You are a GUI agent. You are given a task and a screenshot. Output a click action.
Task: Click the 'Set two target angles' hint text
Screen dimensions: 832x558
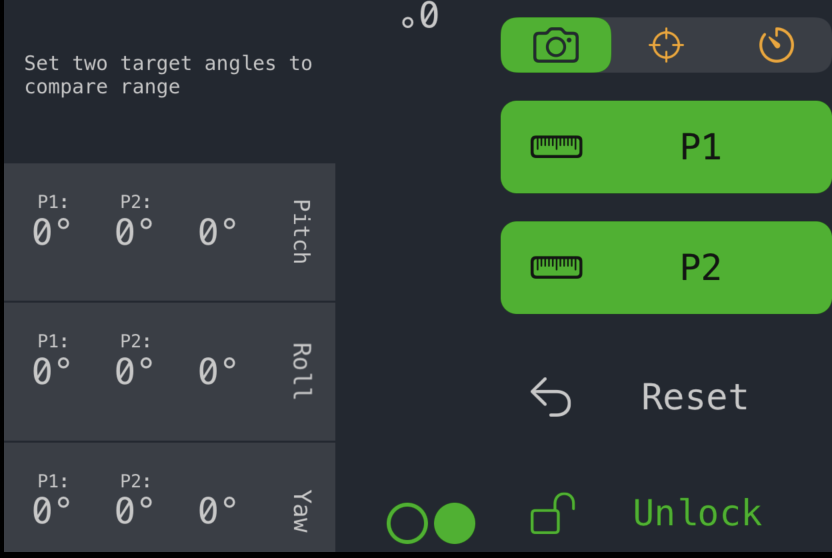(168, 75)
